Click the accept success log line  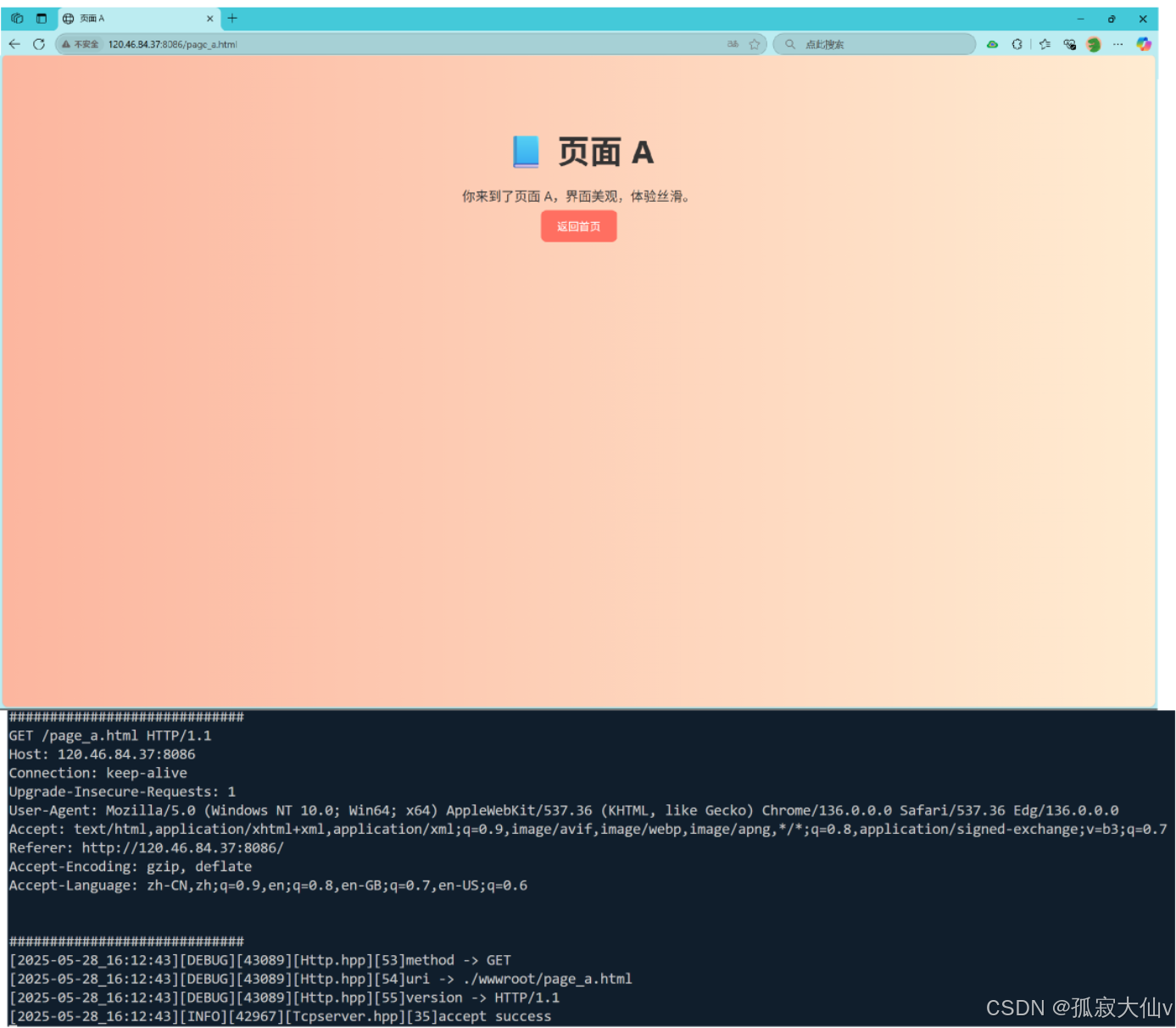(280, 1016)
